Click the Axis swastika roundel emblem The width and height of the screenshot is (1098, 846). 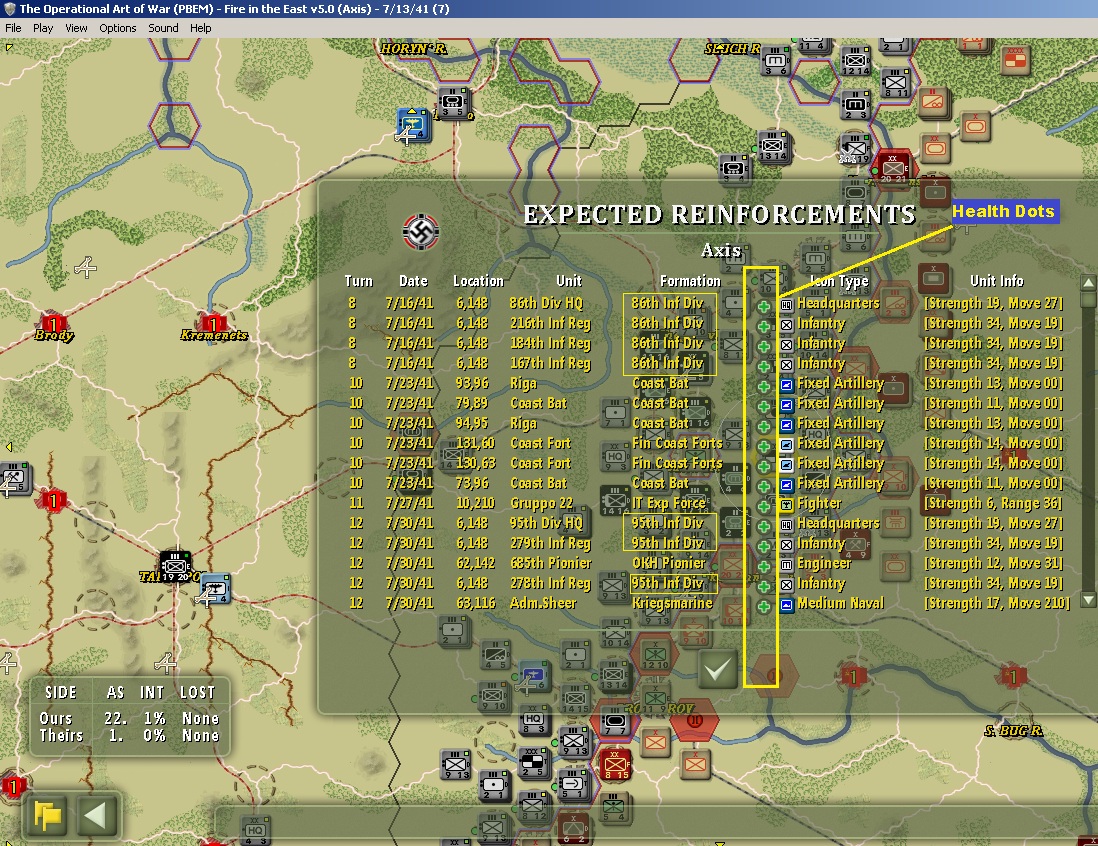(421, 231)
